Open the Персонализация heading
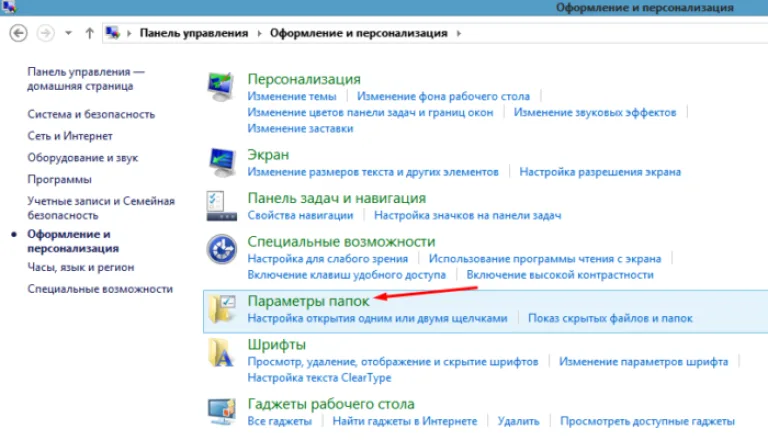This screenshot has width=768, height=440. pos(304,79)
